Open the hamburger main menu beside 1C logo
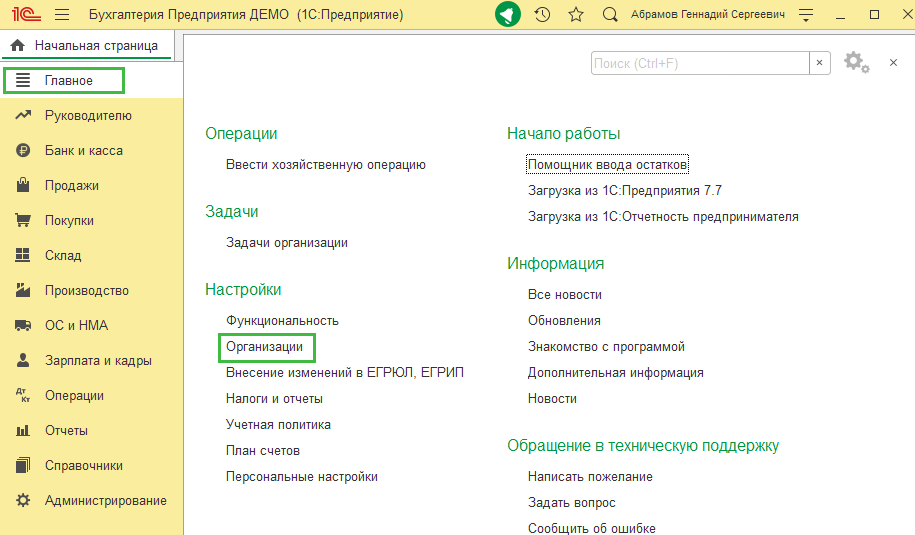The width and height of the screenshot is (915, 535). coord(62,15)
